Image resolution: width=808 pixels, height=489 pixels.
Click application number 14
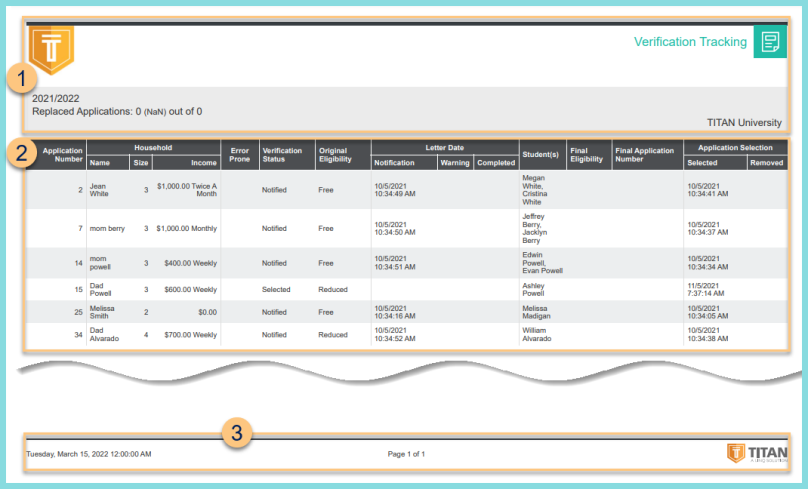(x=78, y=263)
